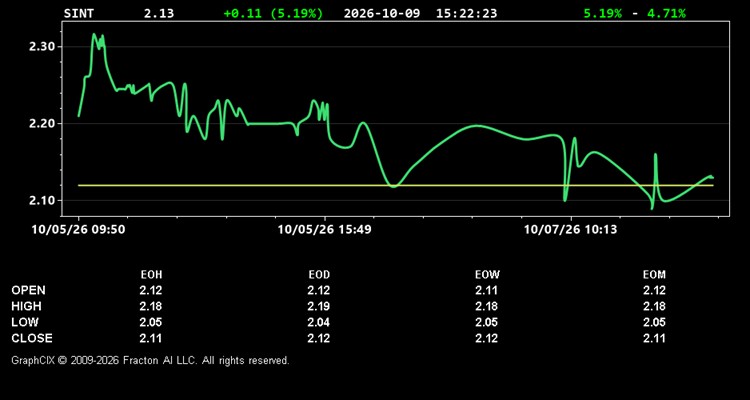750x400 pixels.
Task: Click the price line's highest peak above 2.30
Action: tap(94, 34)
